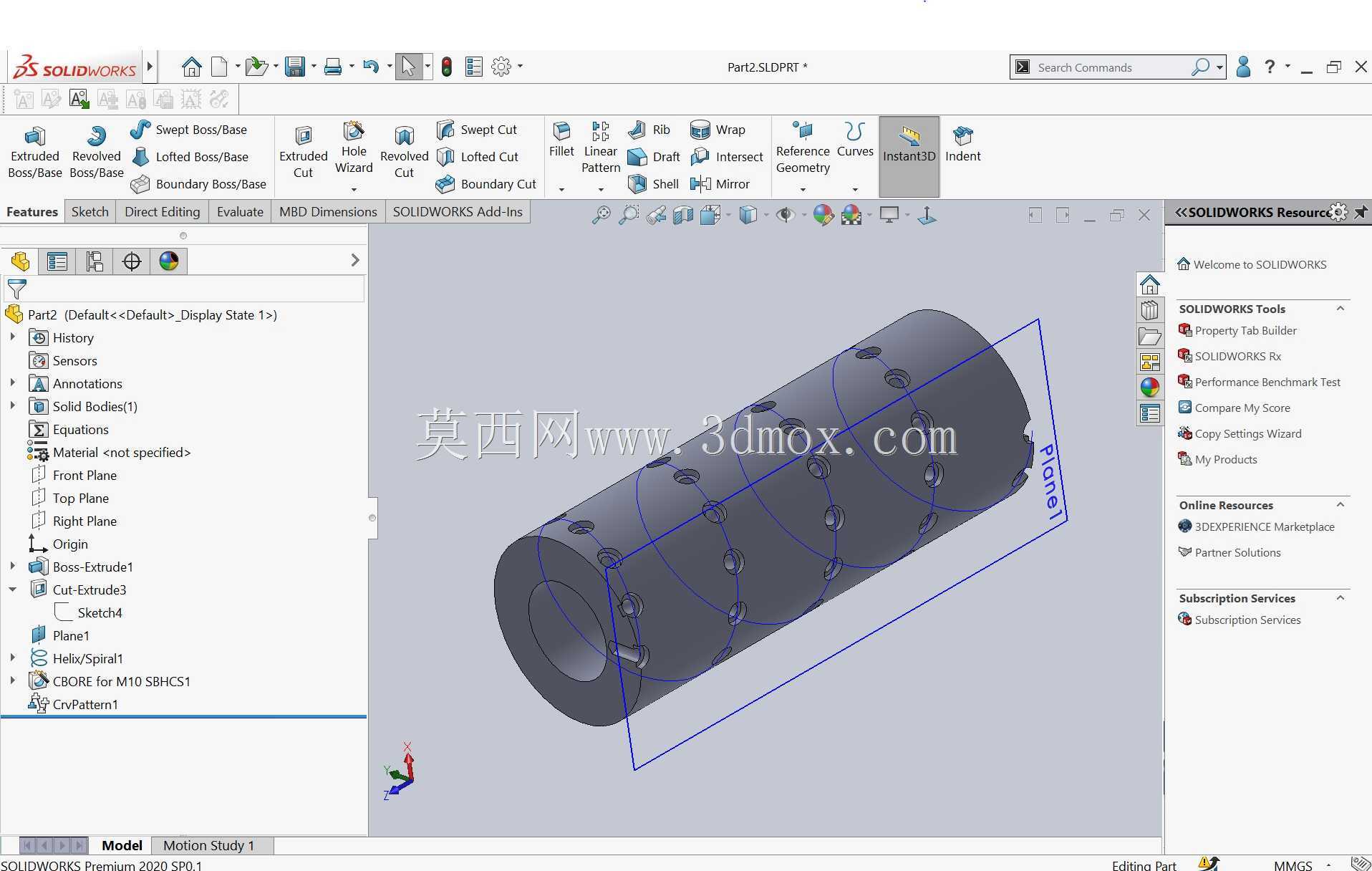Select the Draft tool
Image resolution: width=1372 pixels, height=871 pixels.
pyautogui.click(x=654, y=157)
